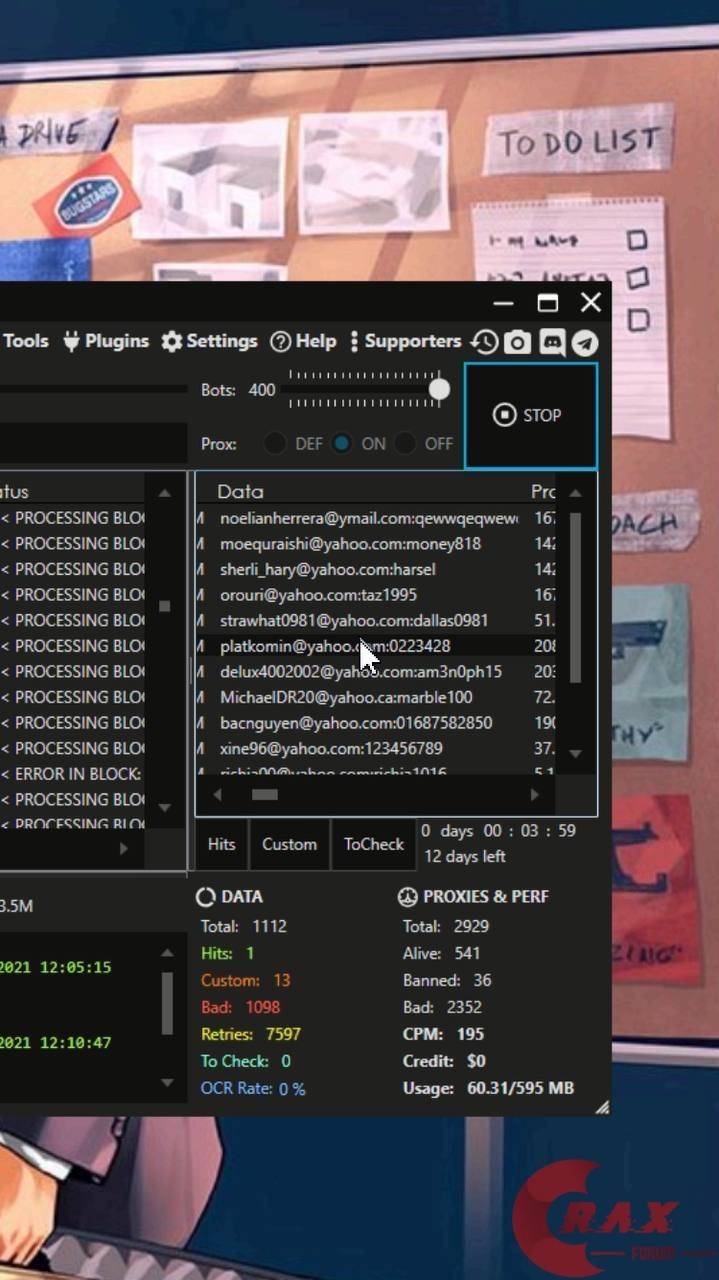The height and width of the screenshot is (1280, 719).
Task: Click the Data list scroll-down arrow
Action: click(x=575, y=753)
